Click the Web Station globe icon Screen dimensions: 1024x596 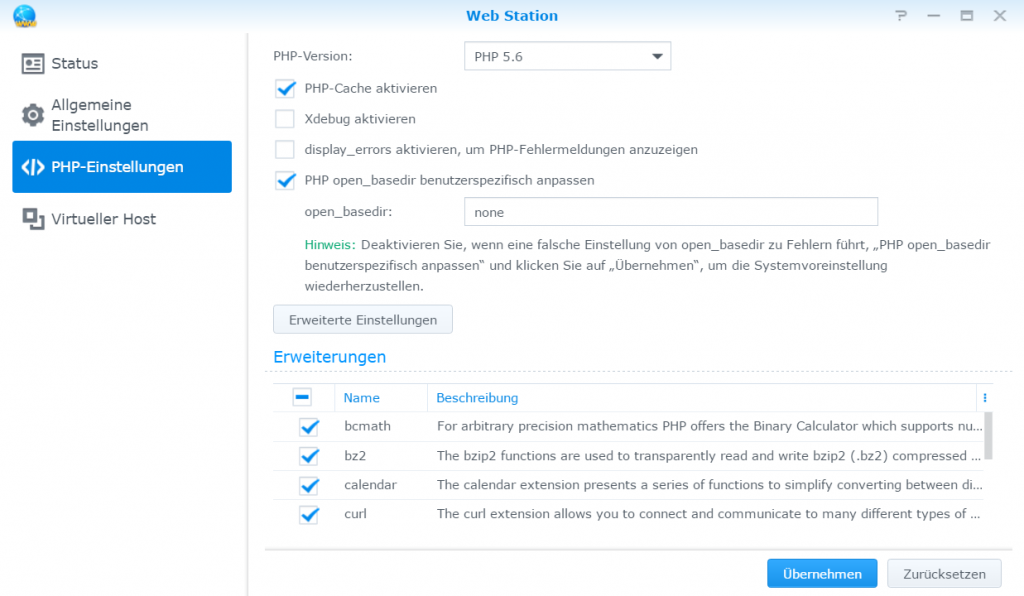coord(24,16)
